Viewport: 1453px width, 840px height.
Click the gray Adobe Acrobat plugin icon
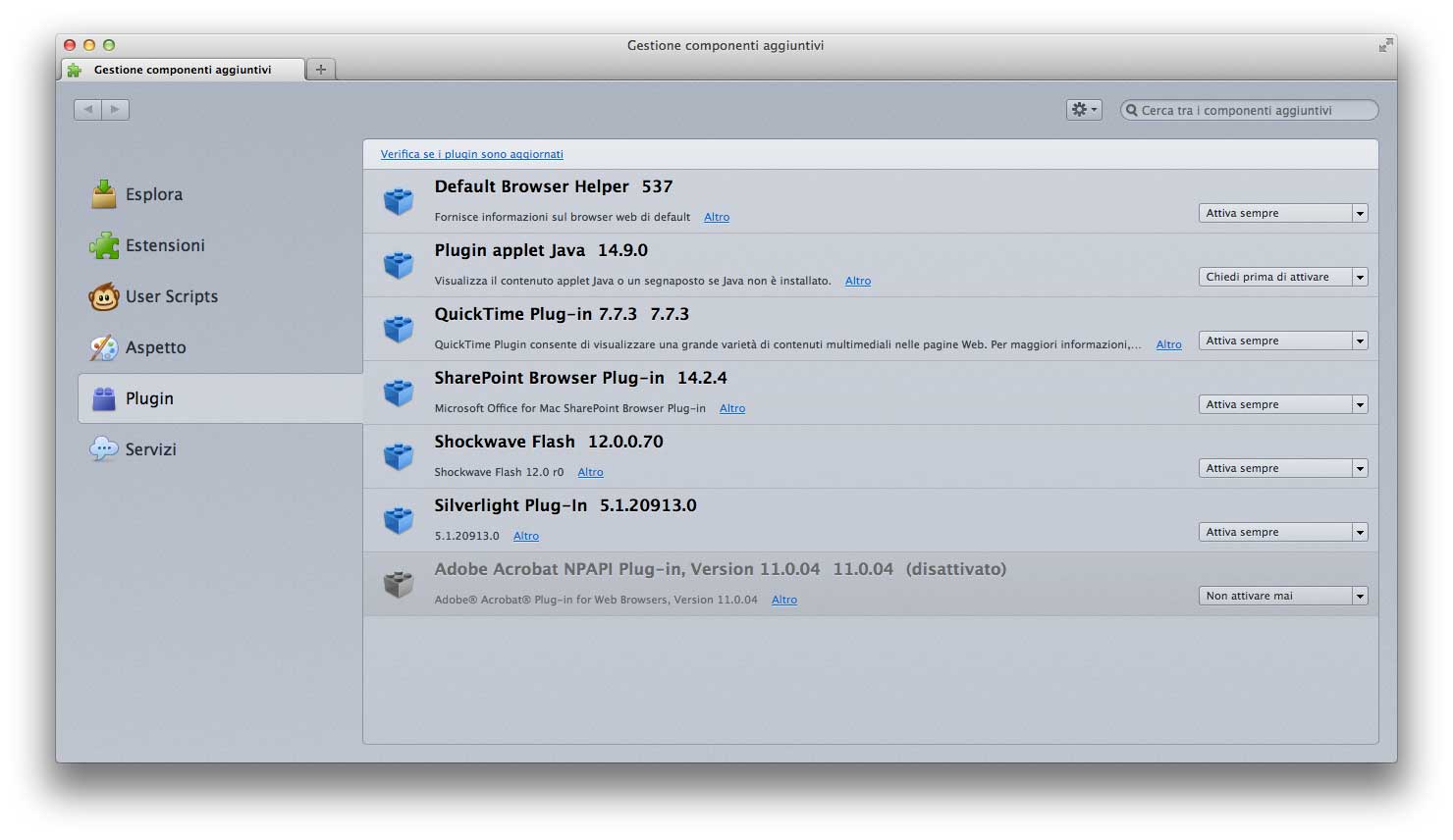tap(399, 584)
